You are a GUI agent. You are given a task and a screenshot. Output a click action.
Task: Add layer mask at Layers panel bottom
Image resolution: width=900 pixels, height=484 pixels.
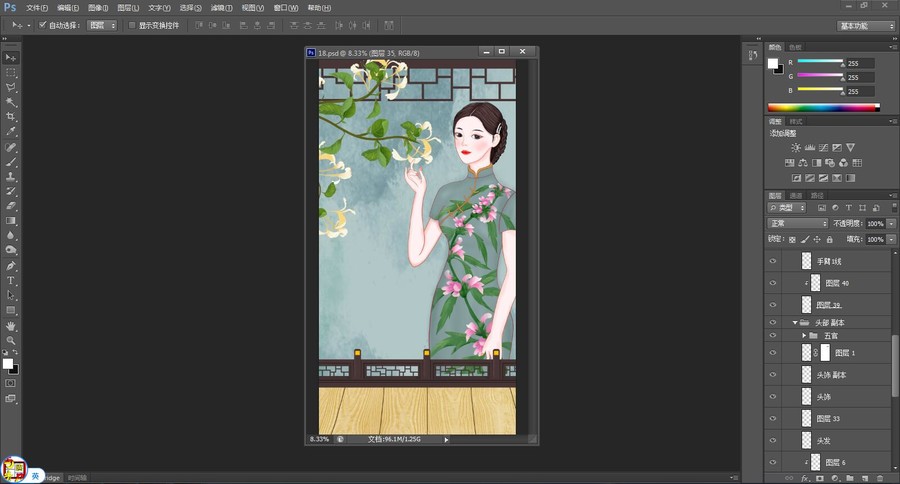click(820, 478)
